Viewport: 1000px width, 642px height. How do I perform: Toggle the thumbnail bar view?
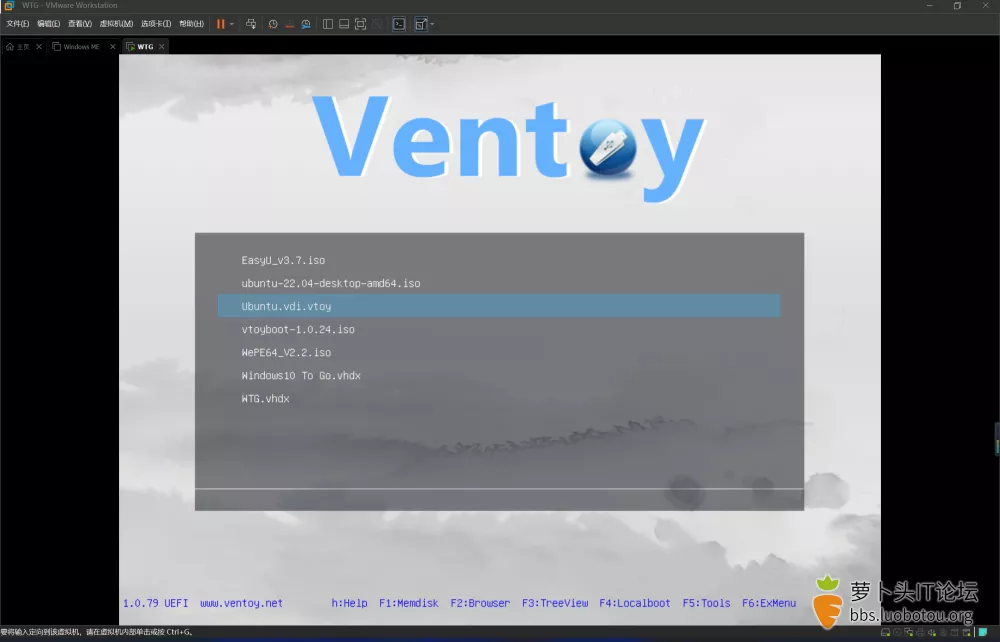coord(344,24)
